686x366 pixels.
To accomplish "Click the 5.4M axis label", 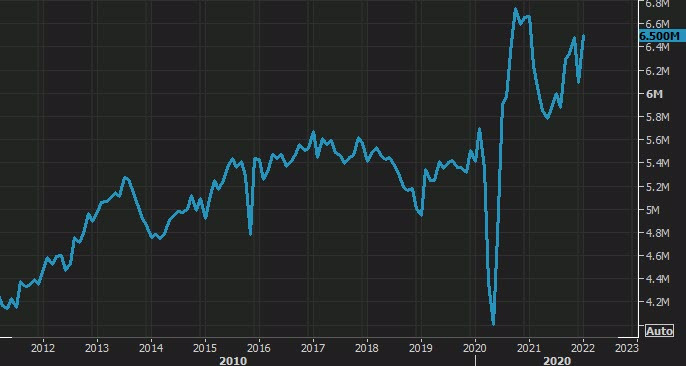I will pyautogui.click(x=657, y=163).
